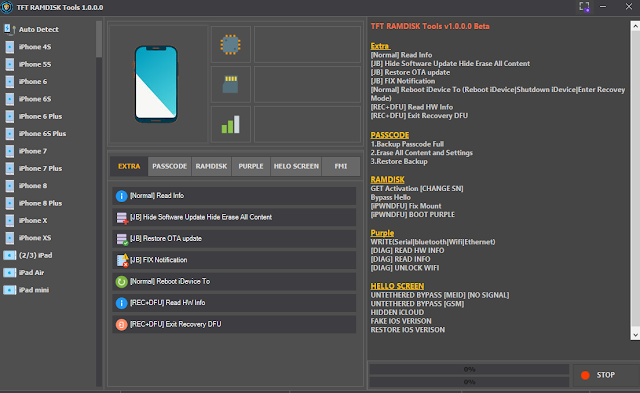
Task: Click the green signal bars icon
Action: (x=231, y=124)
